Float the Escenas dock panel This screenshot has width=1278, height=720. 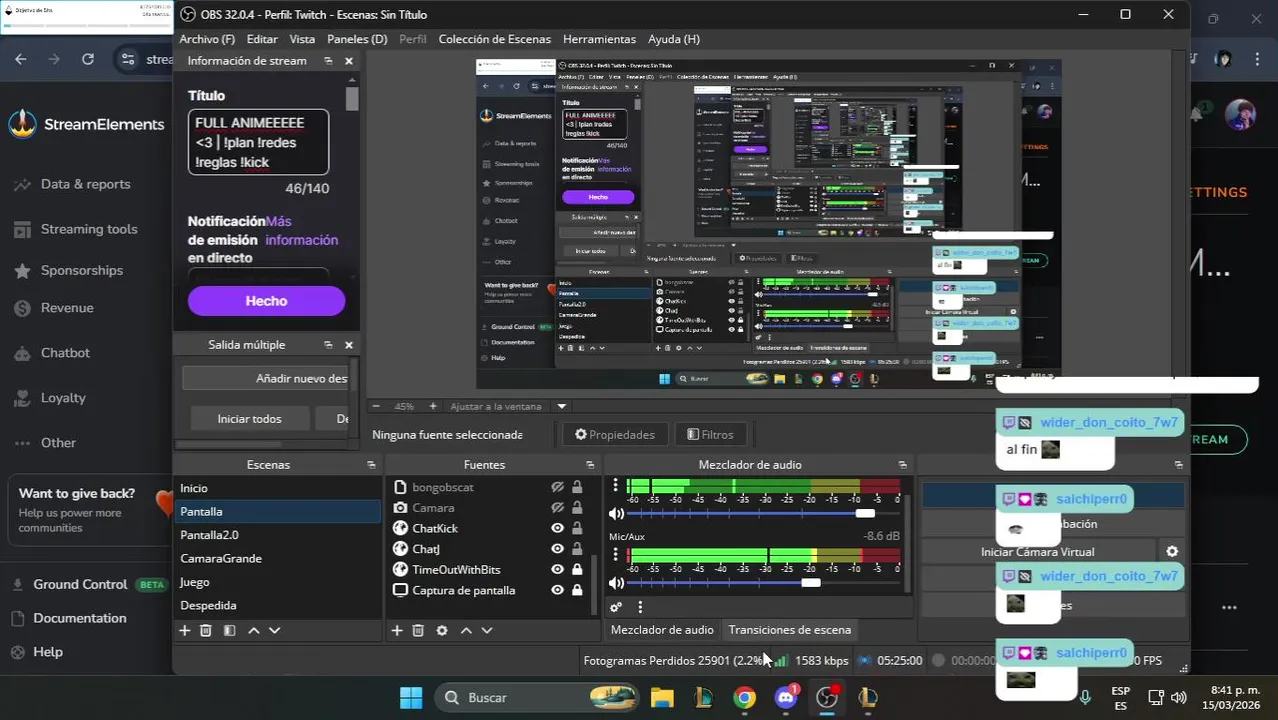(371, 465)
